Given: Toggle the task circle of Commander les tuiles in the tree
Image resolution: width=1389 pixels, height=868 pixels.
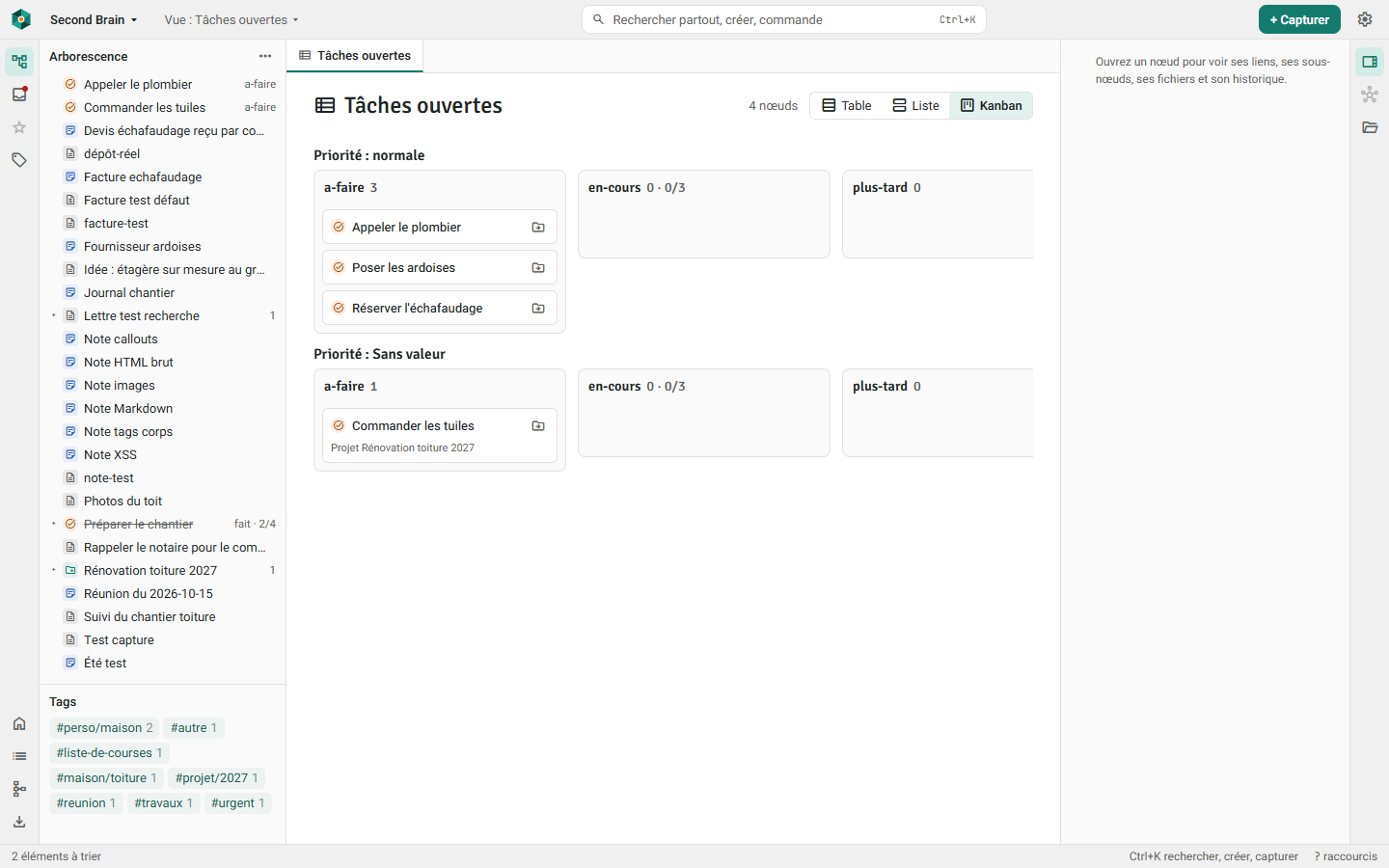Looking at the screenshot, I should click(x=70, y=108).
